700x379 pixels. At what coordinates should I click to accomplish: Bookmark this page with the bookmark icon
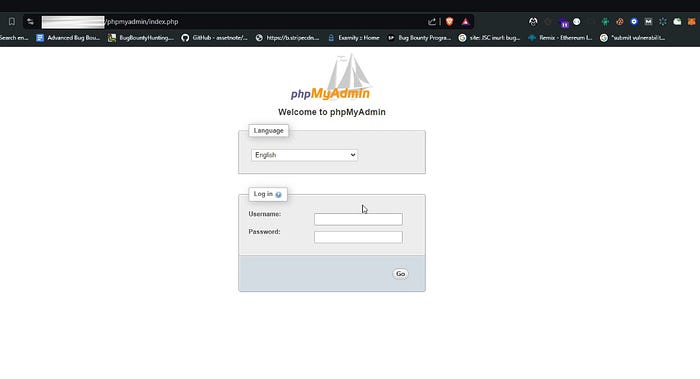12,21
